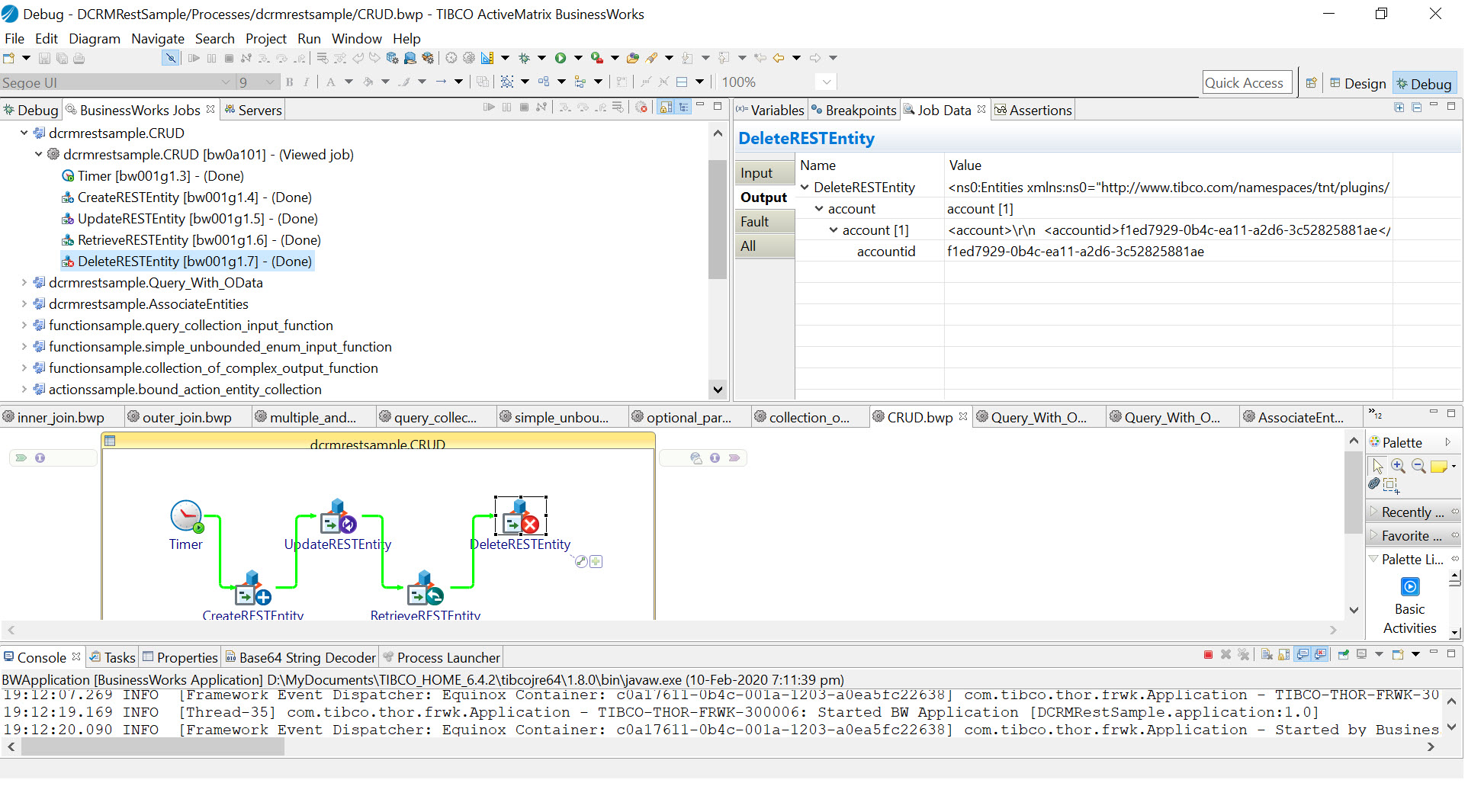Viewport: 1468px width, 812px height.
Task: Click the palette zoom in tool
Action: point(1398,466)
